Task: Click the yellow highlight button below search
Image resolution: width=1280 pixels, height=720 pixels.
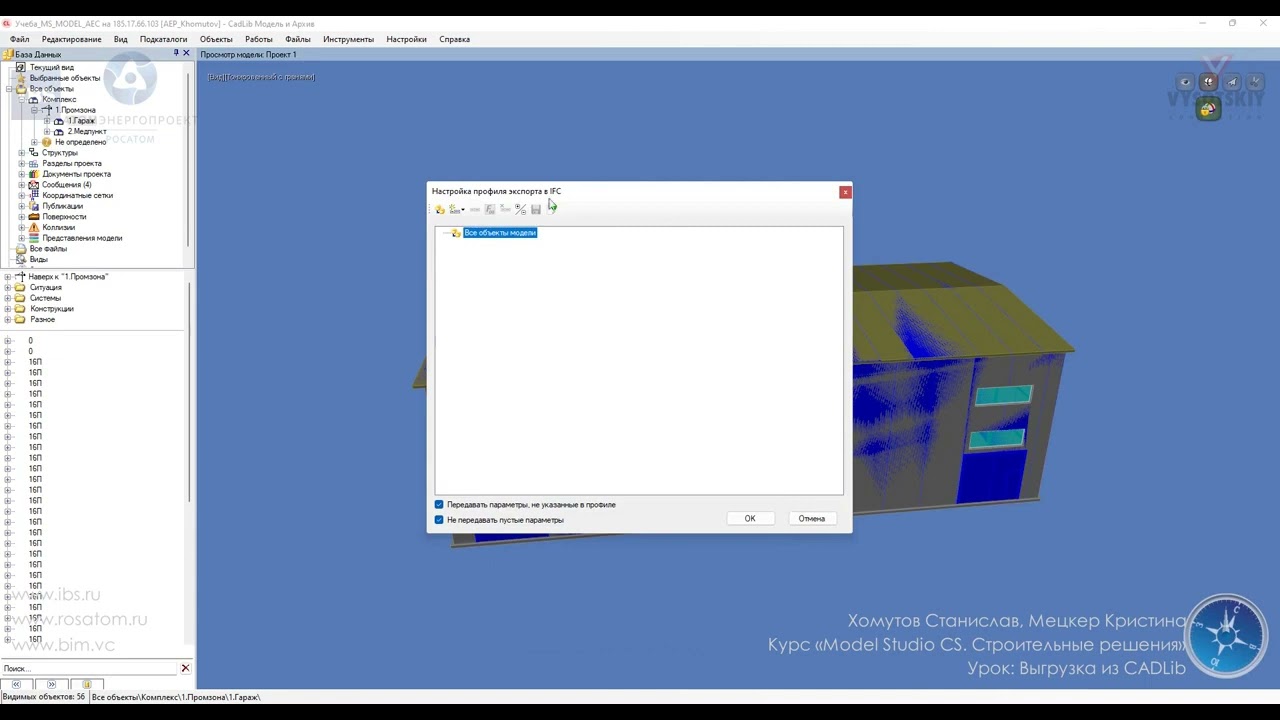Action: (87, 684)
